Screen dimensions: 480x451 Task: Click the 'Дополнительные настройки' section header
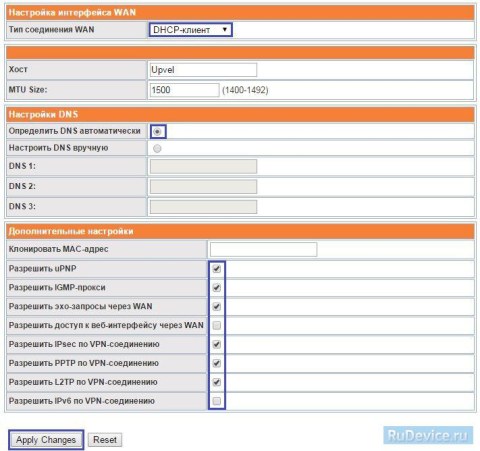tap(71, 231)
